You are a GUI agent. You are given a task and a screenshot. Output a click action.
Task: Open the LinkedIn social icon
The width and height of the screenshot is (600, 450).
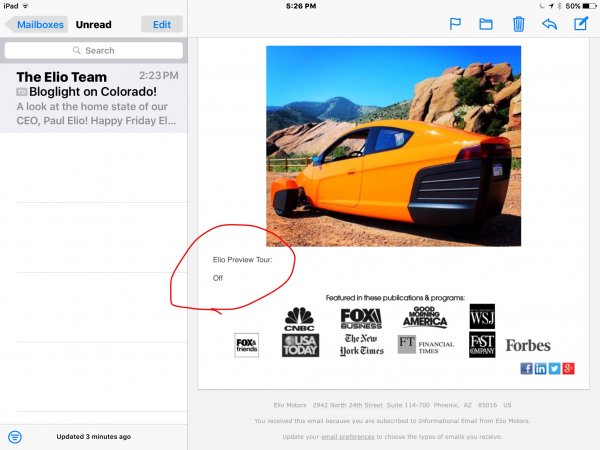tap(541, 369)
